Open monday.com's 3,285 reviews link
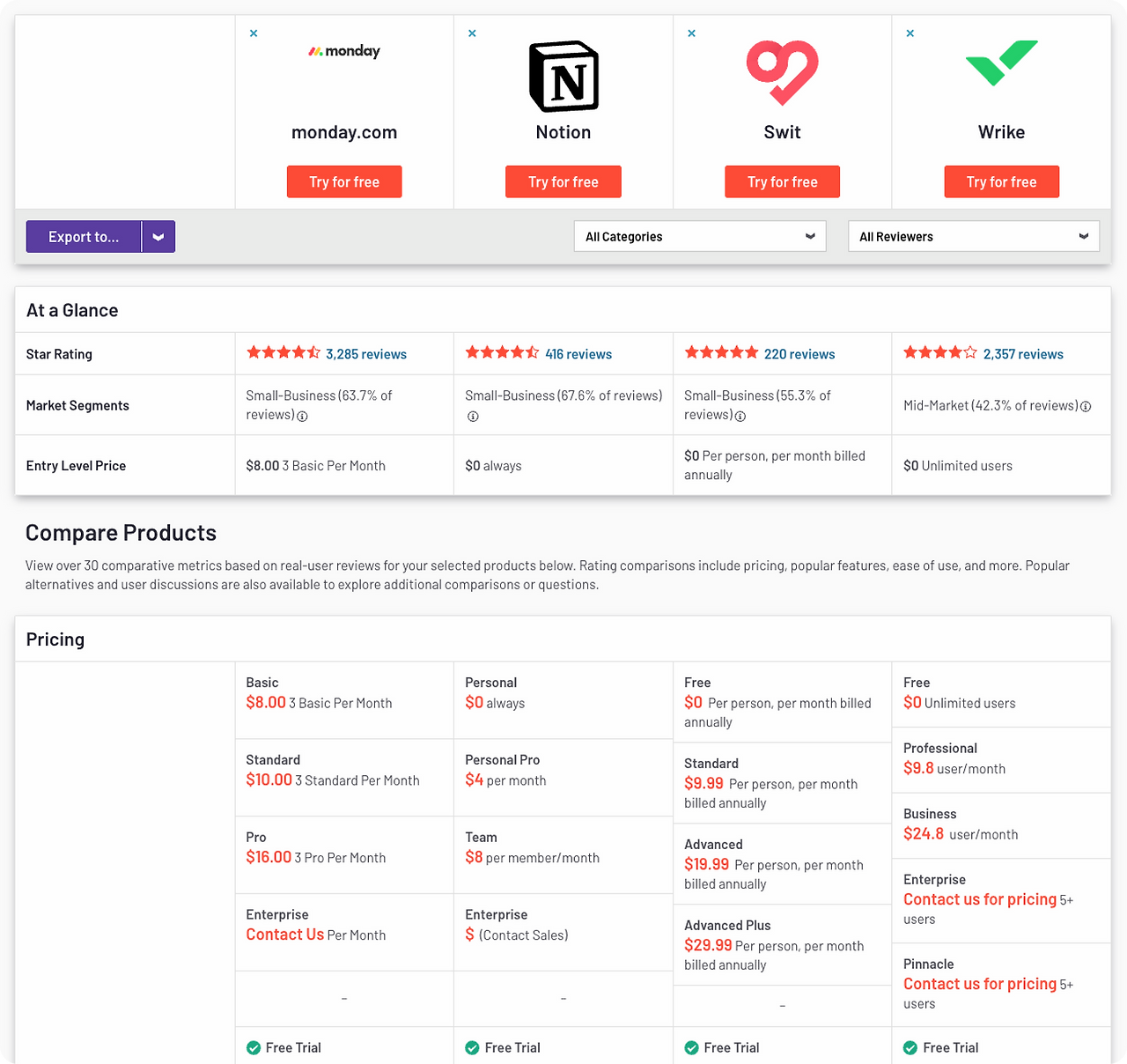Image resolution: width=1127 pixels, height=1064 pixels. click(366, 354)
